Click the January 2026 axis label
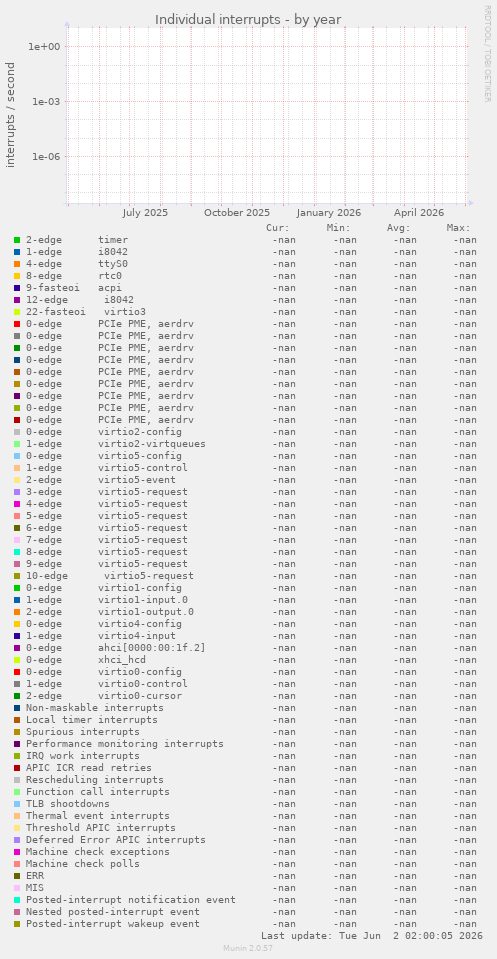Viewport: 497px width, 959px height. (329, 213)
